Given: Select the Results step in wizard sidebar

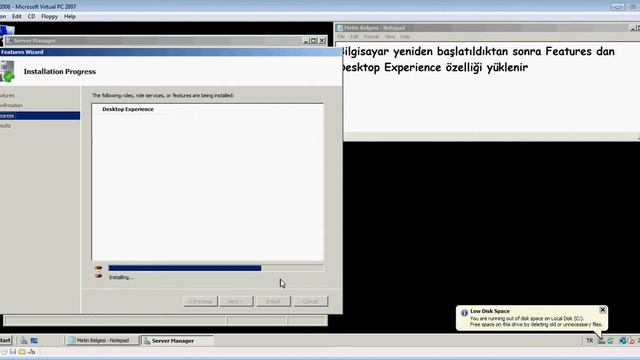Looking at the screenshot, I should click(x=5, y=126).
